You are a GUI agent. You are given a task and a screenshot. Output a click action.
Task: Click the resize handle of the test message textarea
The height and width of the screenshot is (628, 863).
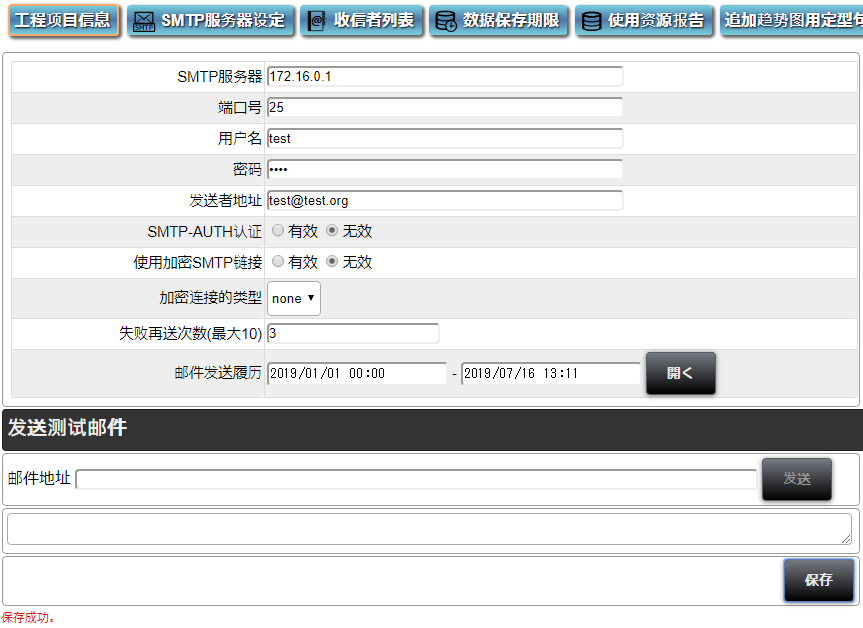click(846, 540)
